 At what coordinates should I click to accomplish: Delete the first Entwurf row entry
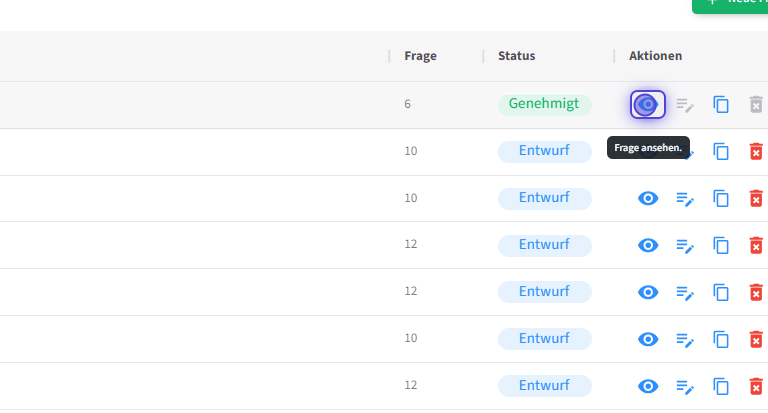pyautogui.click(x=756, y=151)
